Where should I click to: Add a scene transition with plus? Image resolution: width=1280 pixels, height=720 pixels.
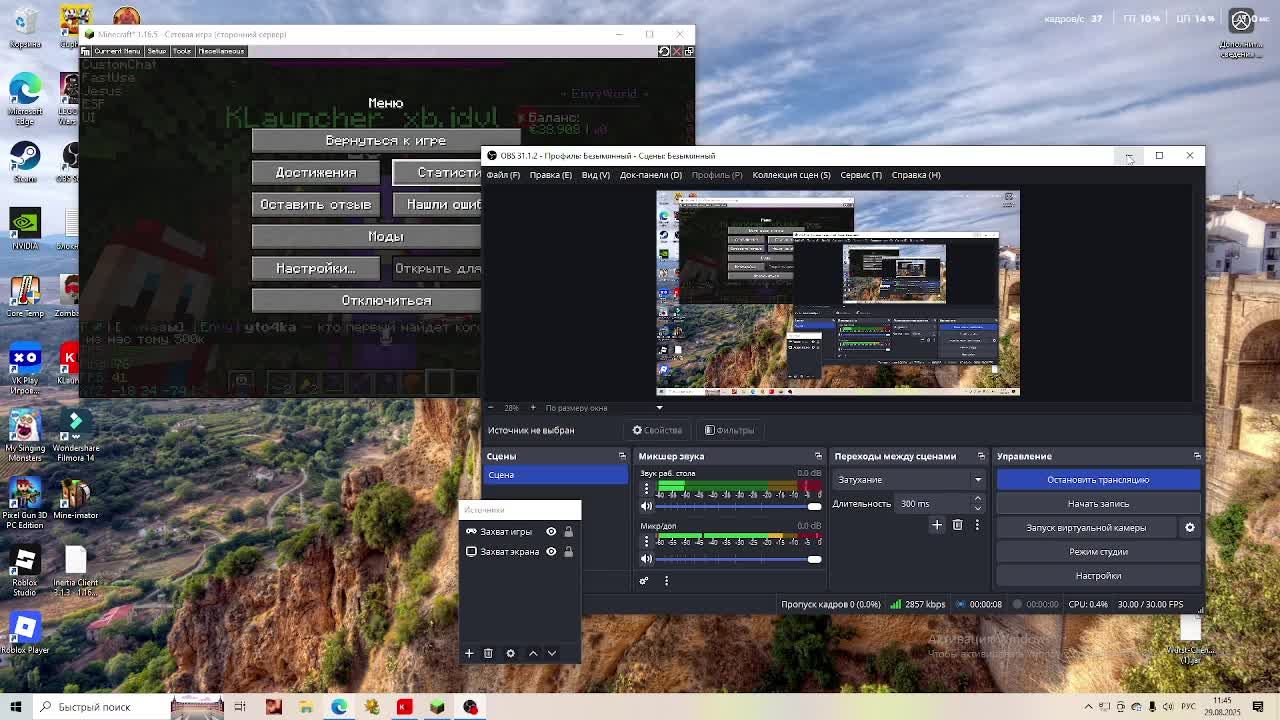[937, 525]
